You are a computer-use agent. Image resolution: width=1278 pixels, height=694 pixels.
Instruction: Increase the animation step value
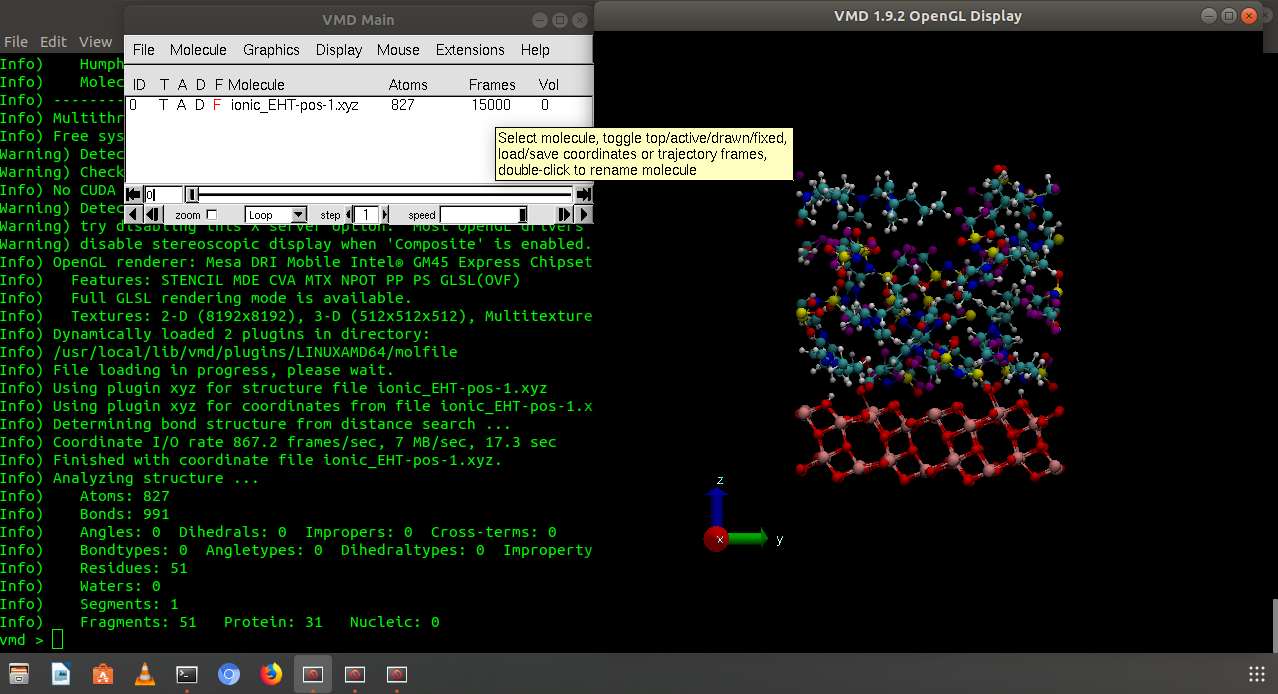pos(385,215)
